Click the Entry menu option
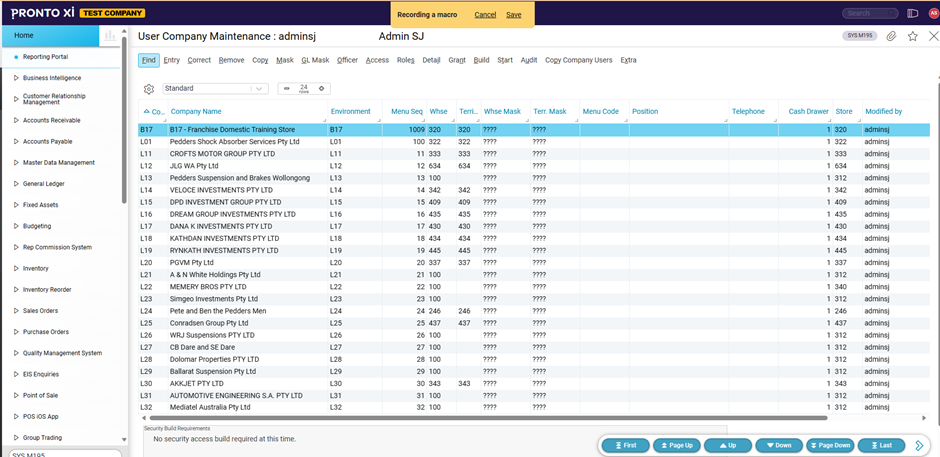The width and height of the screenshot is (940, 457). point(171,60)
